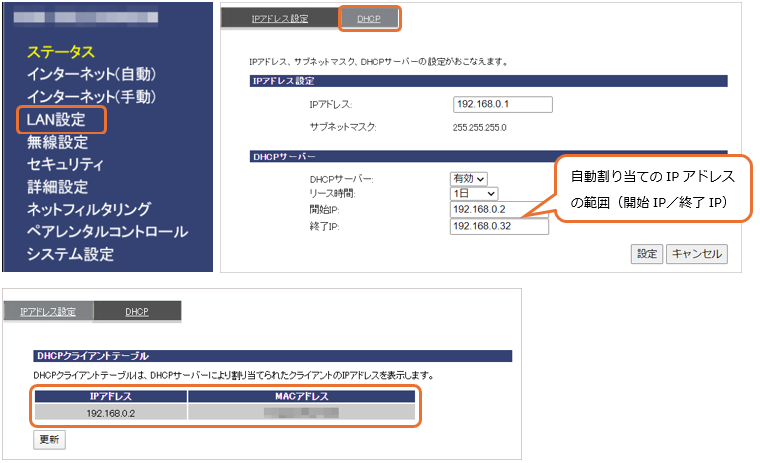Click セキュリティ in the sidebar
The width and height of the screenshot is (760, 463).
pos(65,164)
